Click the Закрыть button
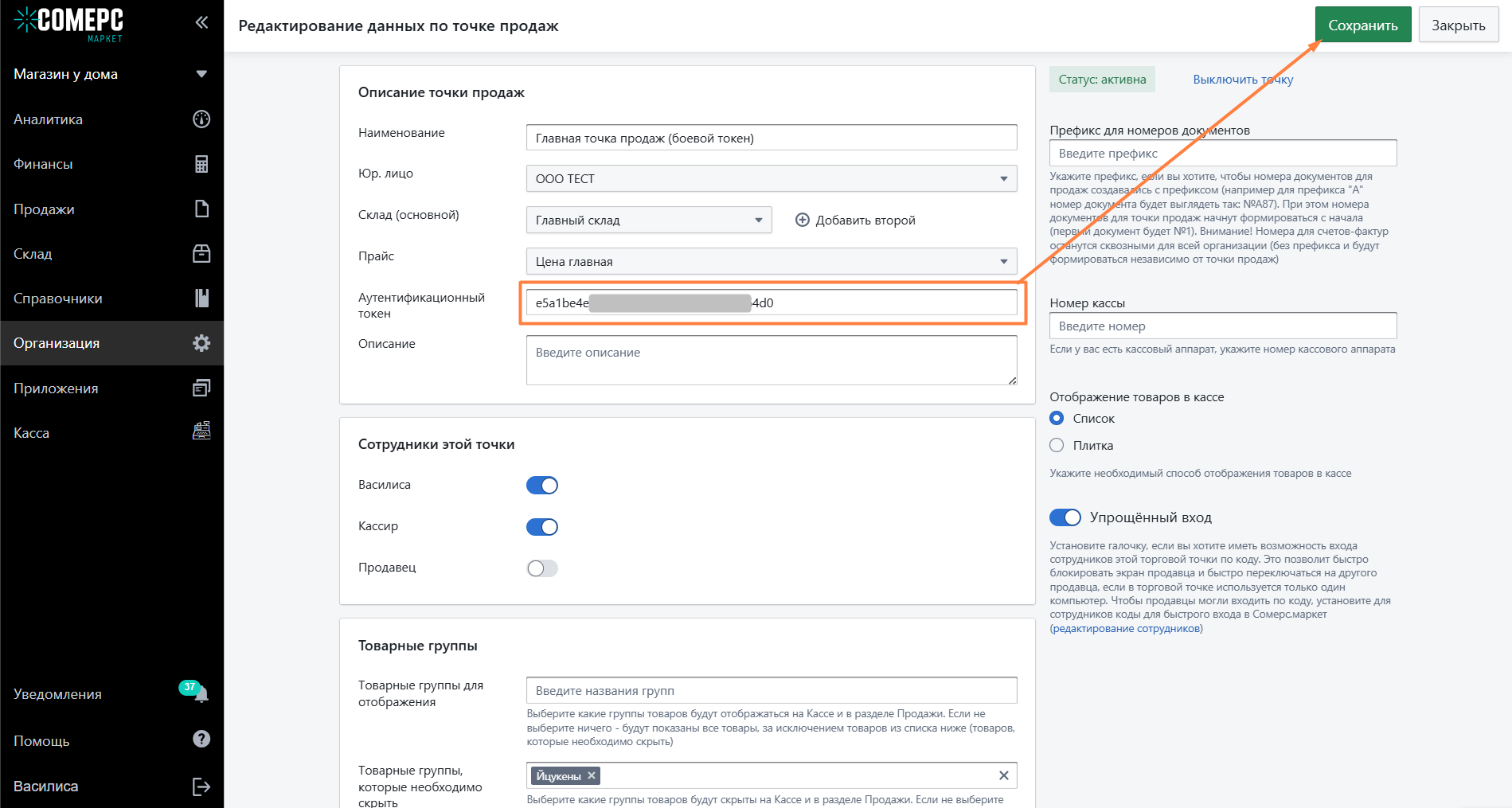 (x=1459, y=25)
